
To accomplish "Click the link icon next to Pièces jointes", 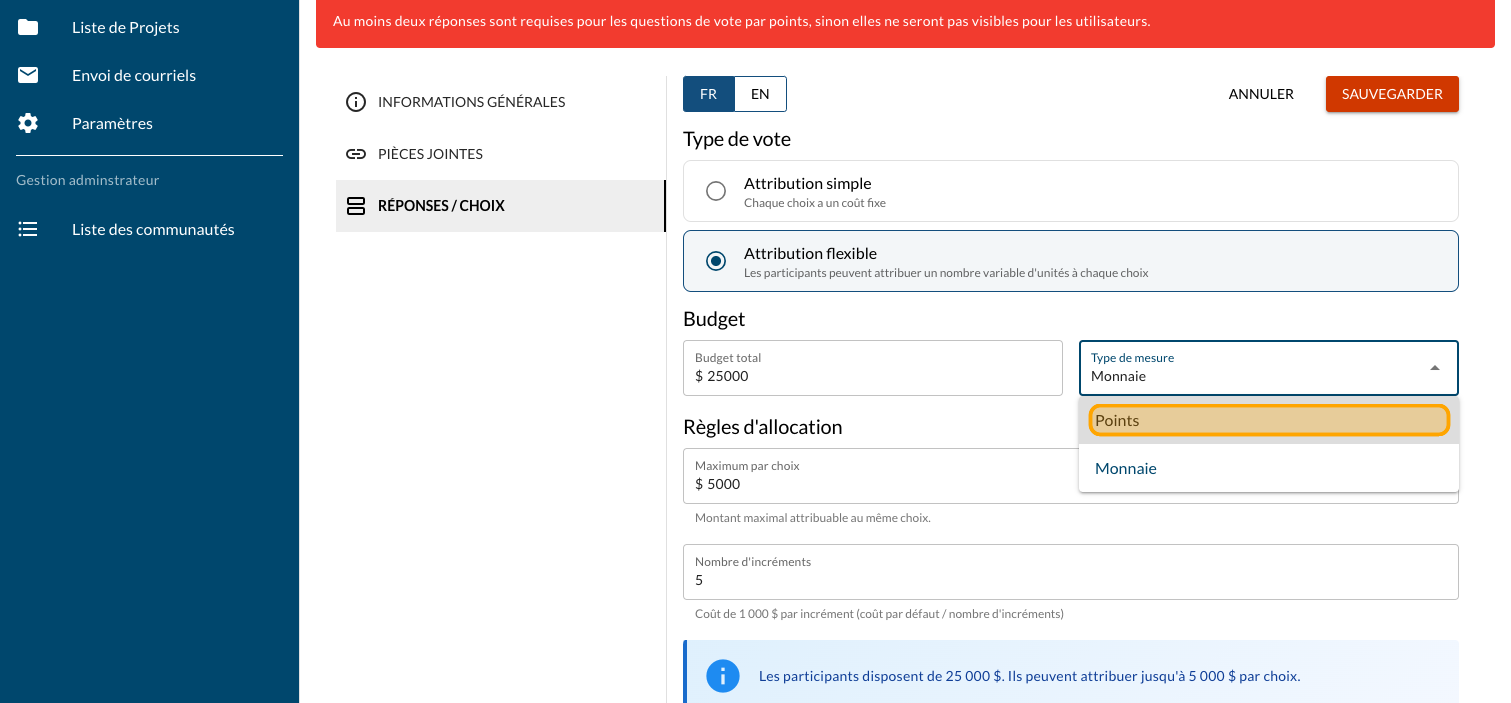I will [x=355, y=154].
